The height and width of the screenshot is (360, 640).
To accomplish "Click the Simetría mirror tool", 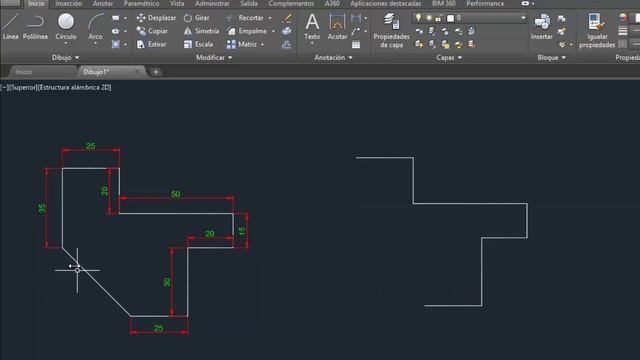I will 201,31.
